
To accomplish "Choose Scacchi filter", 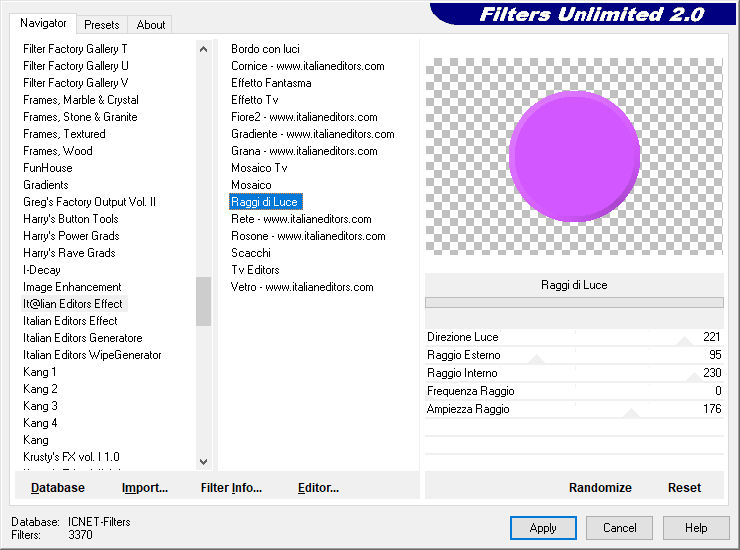I will point(251,253).
